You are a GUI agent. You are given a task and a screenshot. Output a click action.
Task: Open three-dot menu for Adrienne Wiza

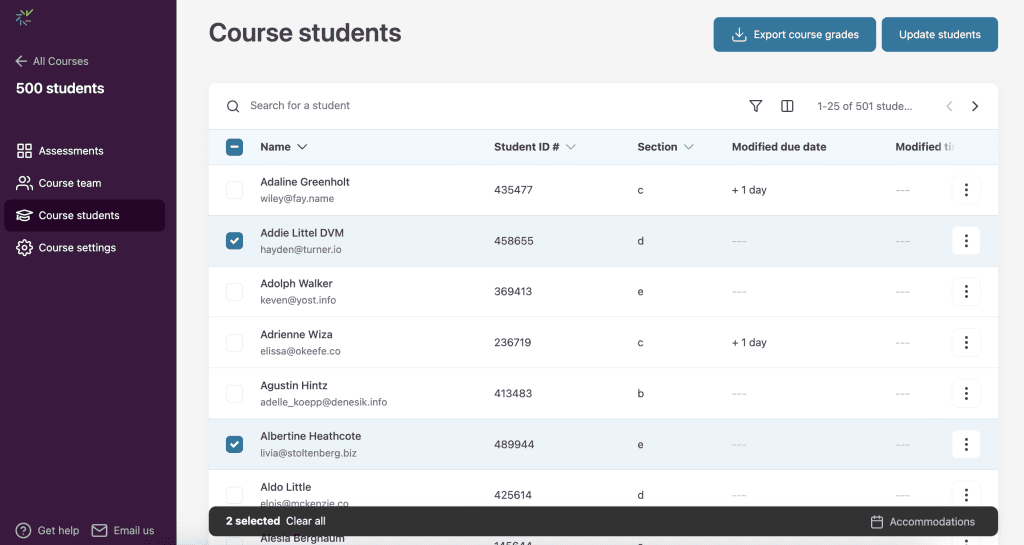[965, 343]
